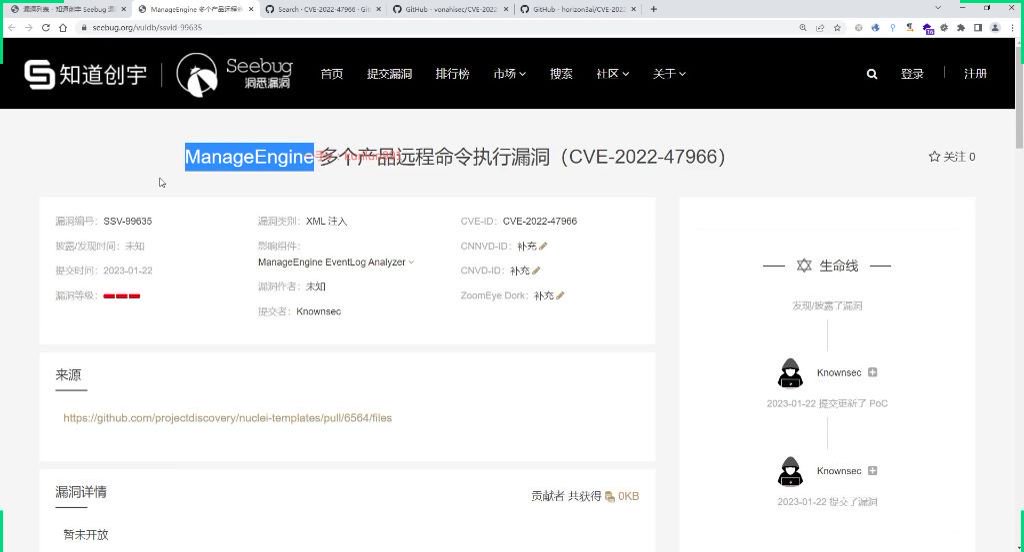Viewport: 1024px width, 552px height.
Task: Reload the Seebug page
Action: tap(46, 27)
